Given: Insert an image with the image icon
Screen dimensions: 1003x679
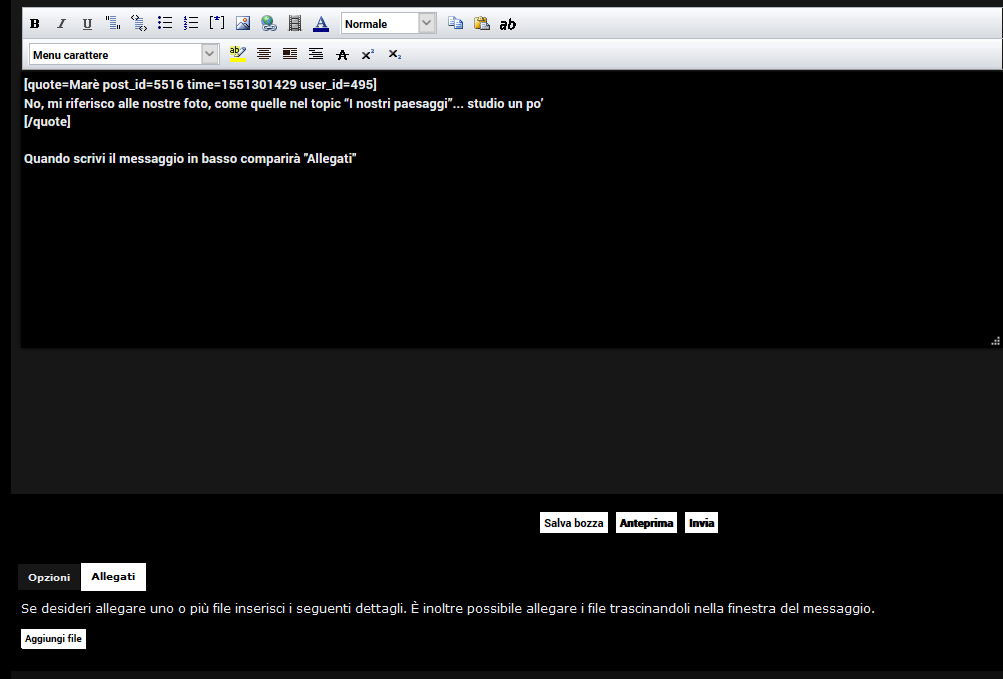Looking at the screenshot, I should click(x=243, y=22).
